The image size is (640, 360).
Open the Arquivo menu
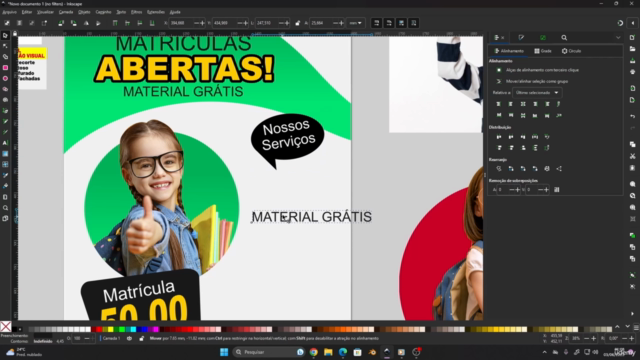click(9, 12)
